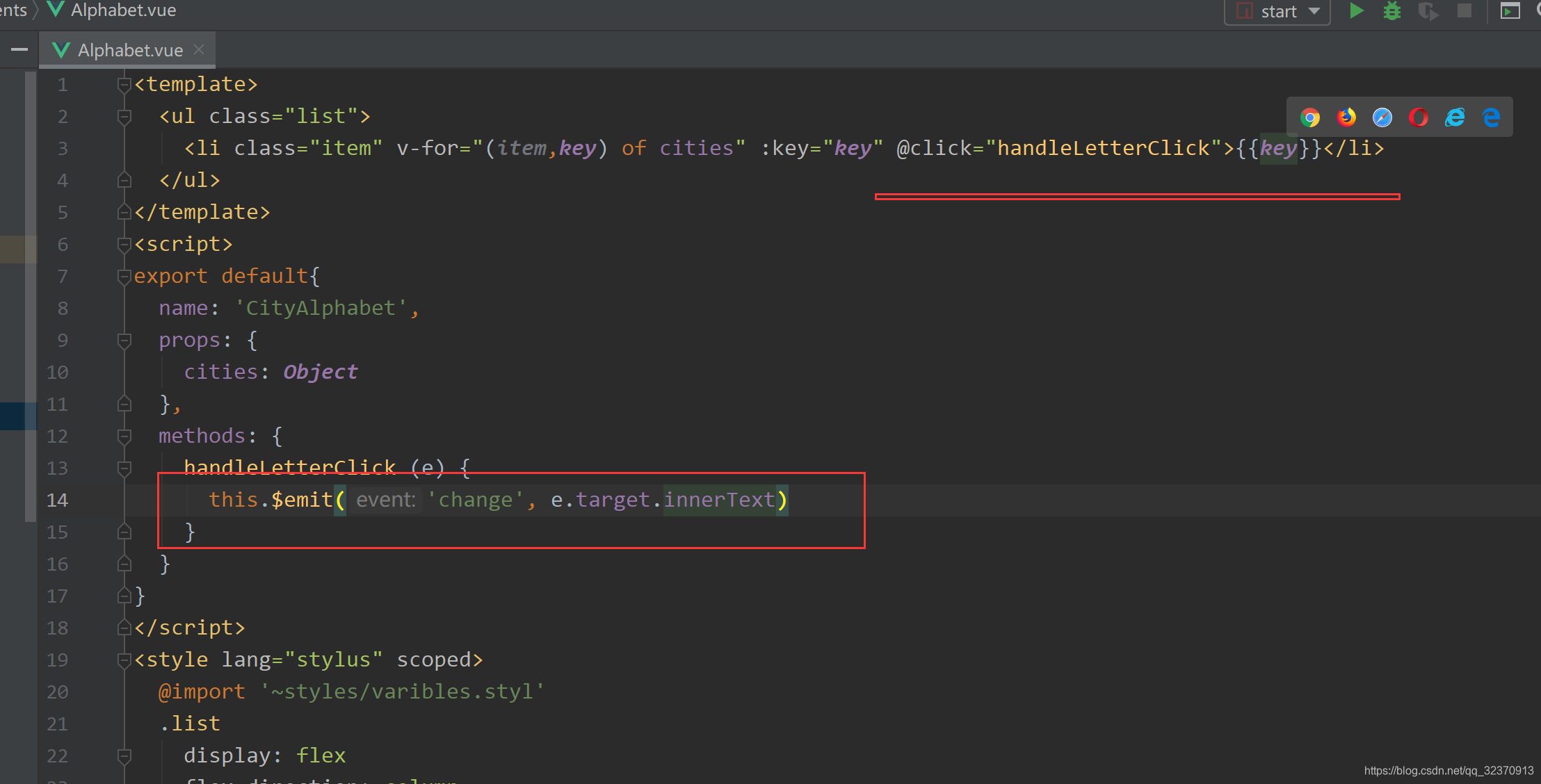
Task: Close the Alphabet.vue tab
Action: tap(199, 49)
